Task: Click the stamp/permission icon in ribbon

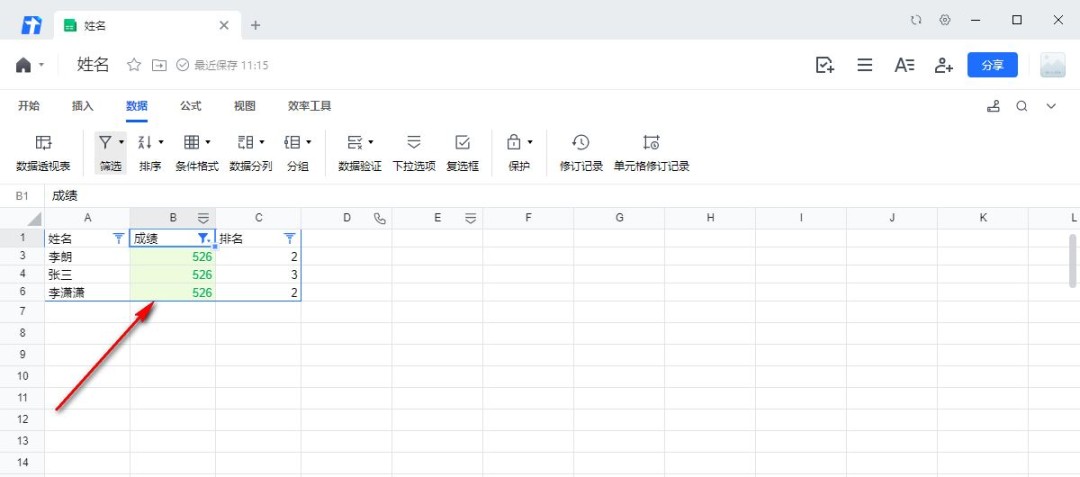Action: click(x=993, y=106)
